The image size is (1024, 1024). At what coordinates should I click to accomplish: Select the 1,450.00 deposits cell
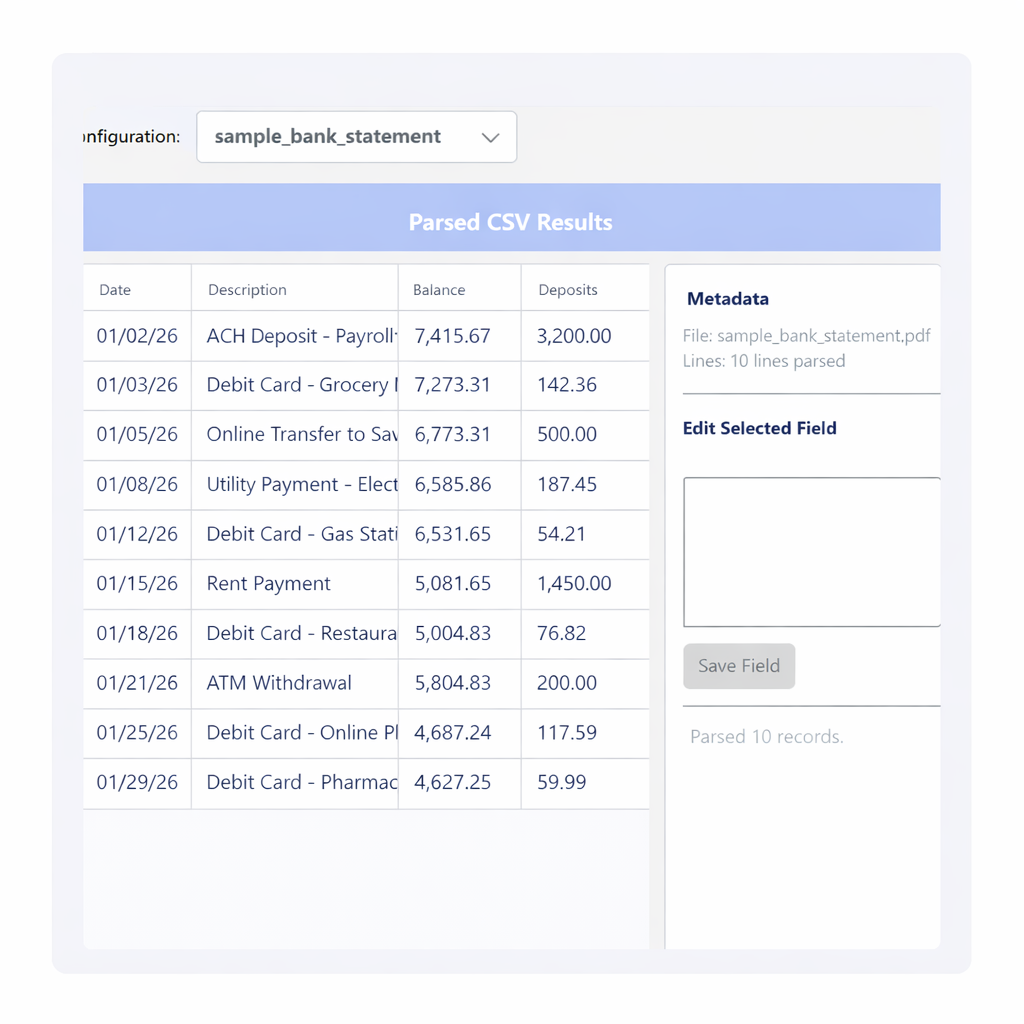574,584
